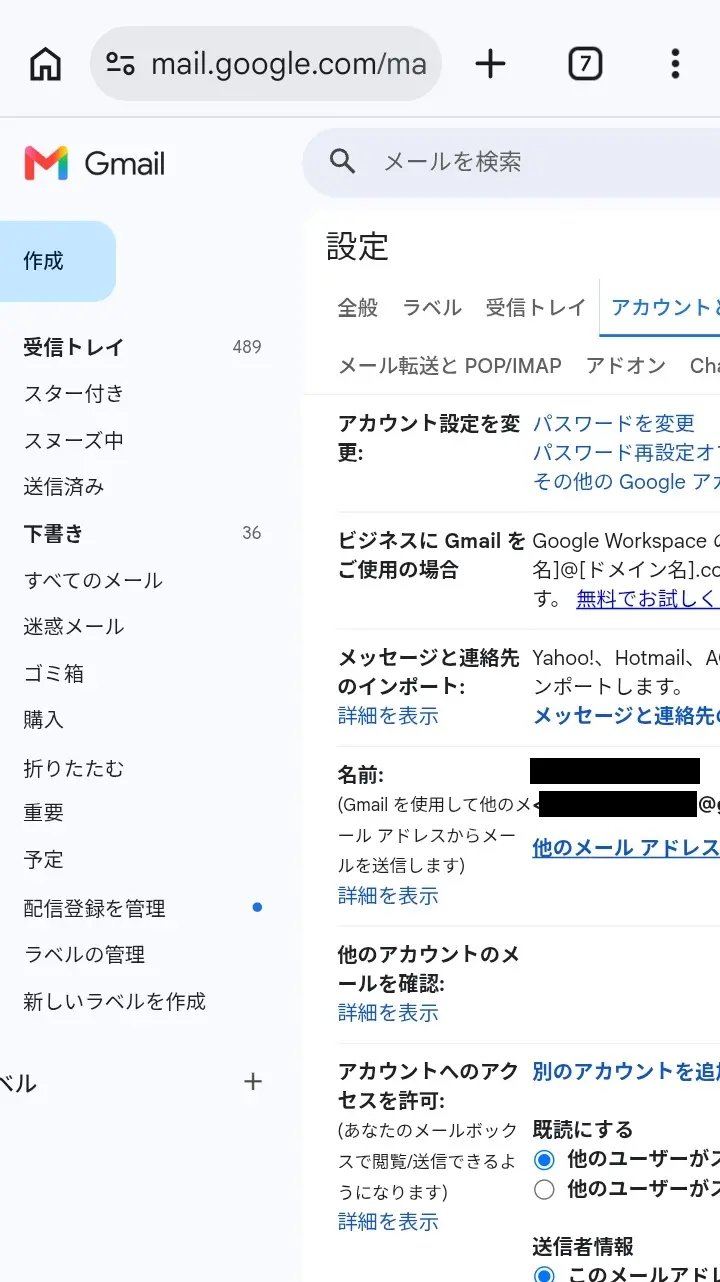Switch to ラベル settings tab
The height and width of the screenshot is (1282, 720).
[432, 307]
